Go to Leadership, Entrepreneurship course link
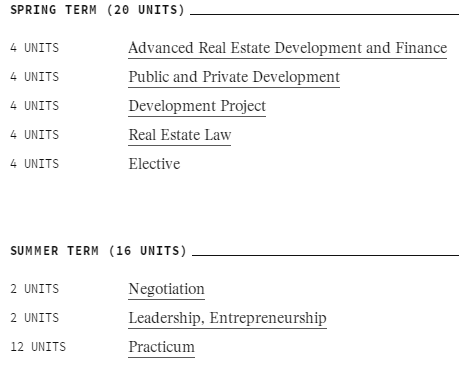Viewport: 459px width, 369px height. (227, 318)
